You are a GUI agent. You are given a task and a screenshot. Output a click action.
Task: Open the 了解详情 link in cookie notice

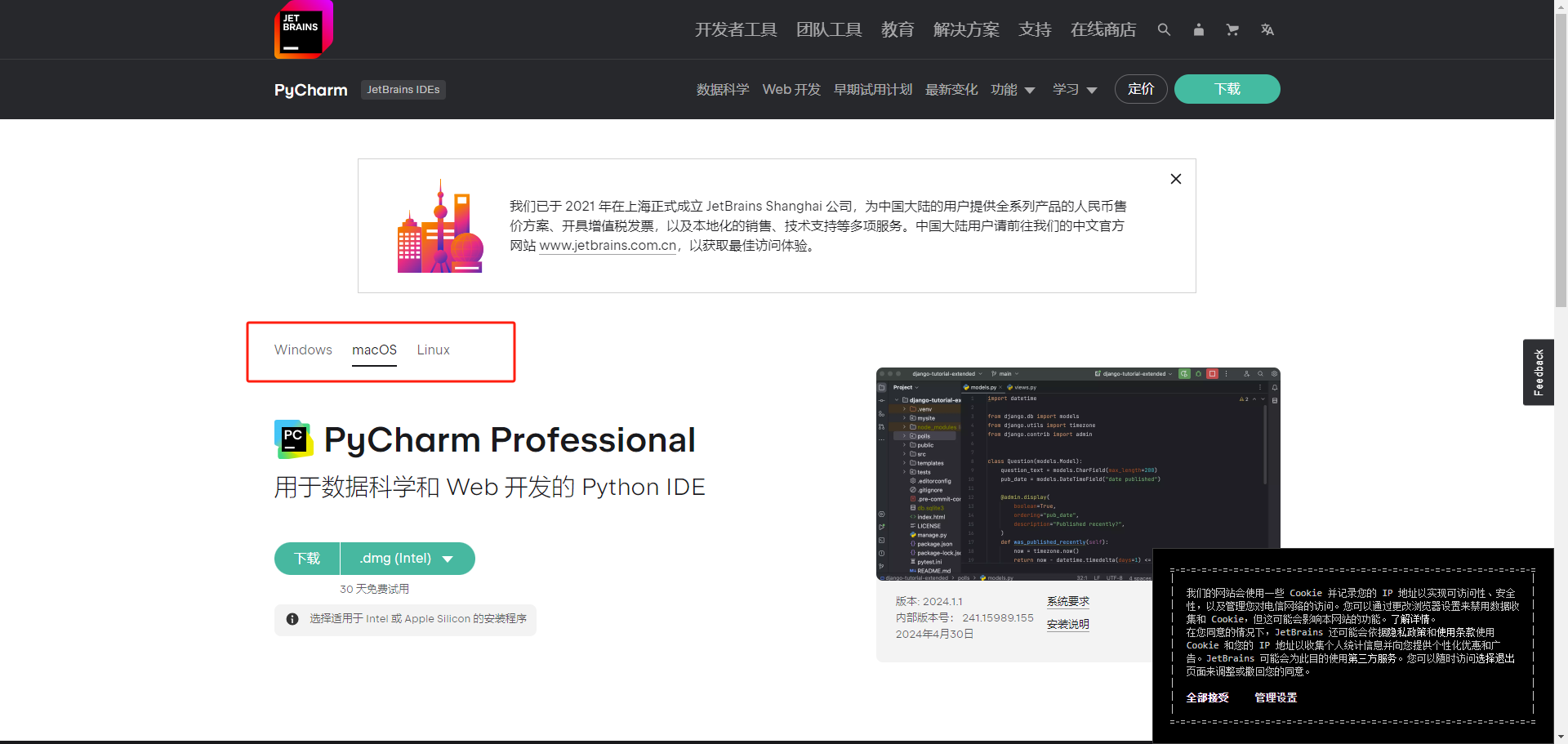1410,619
